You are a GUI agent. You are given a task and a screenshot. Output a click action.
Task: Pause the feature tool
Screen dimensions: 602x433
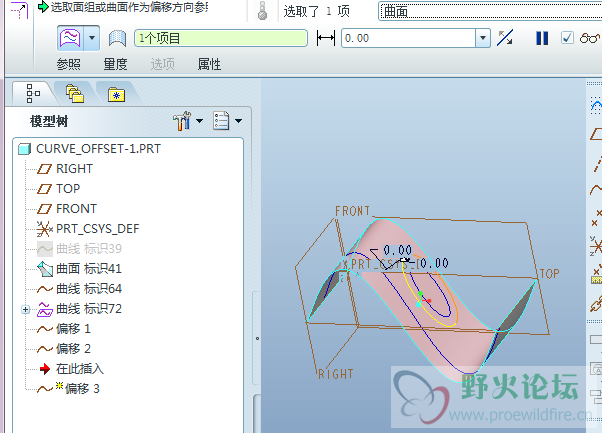pos(542,38)
